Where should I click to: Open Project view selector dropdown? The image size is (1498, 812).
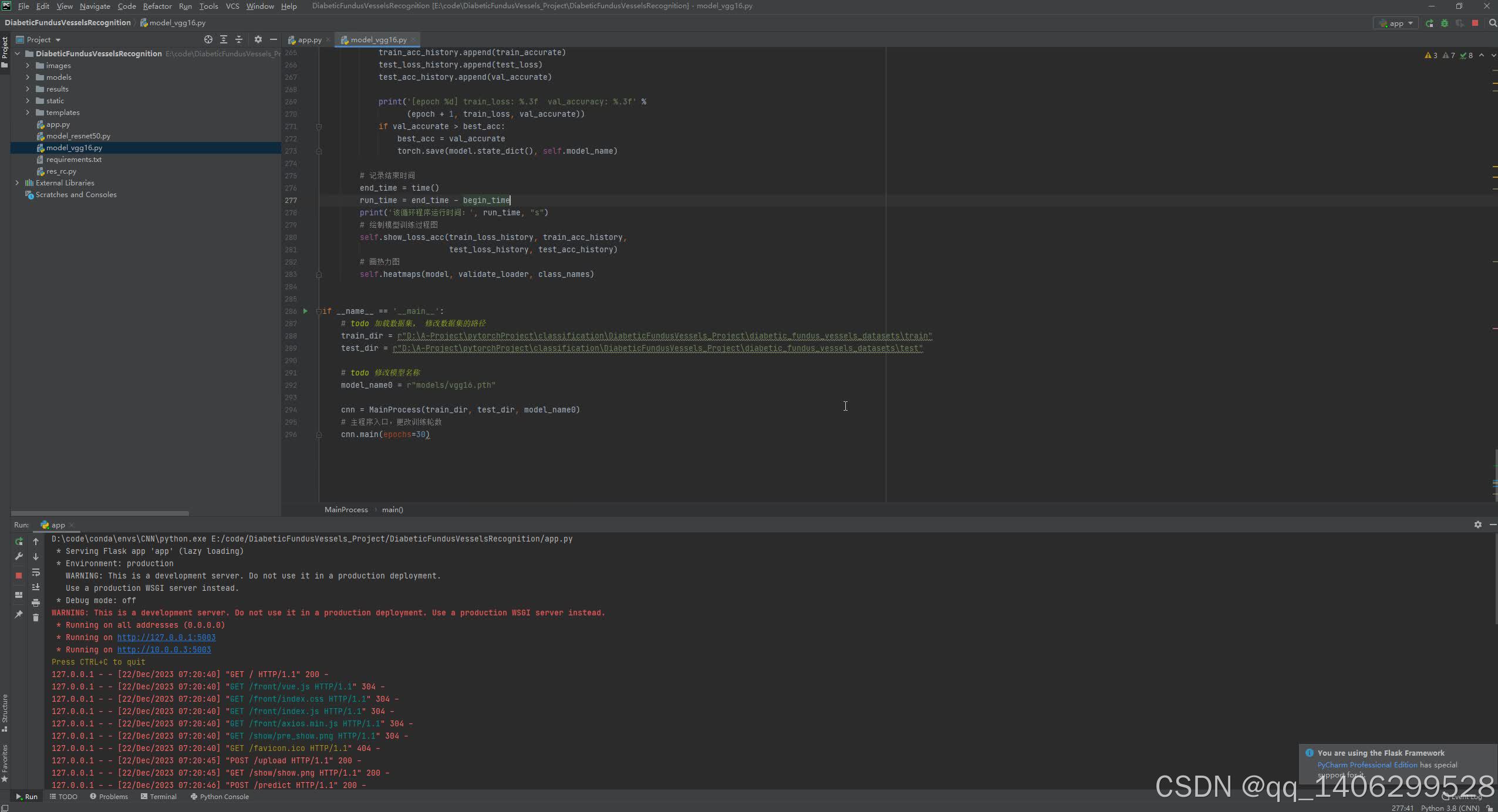point(39,39)
